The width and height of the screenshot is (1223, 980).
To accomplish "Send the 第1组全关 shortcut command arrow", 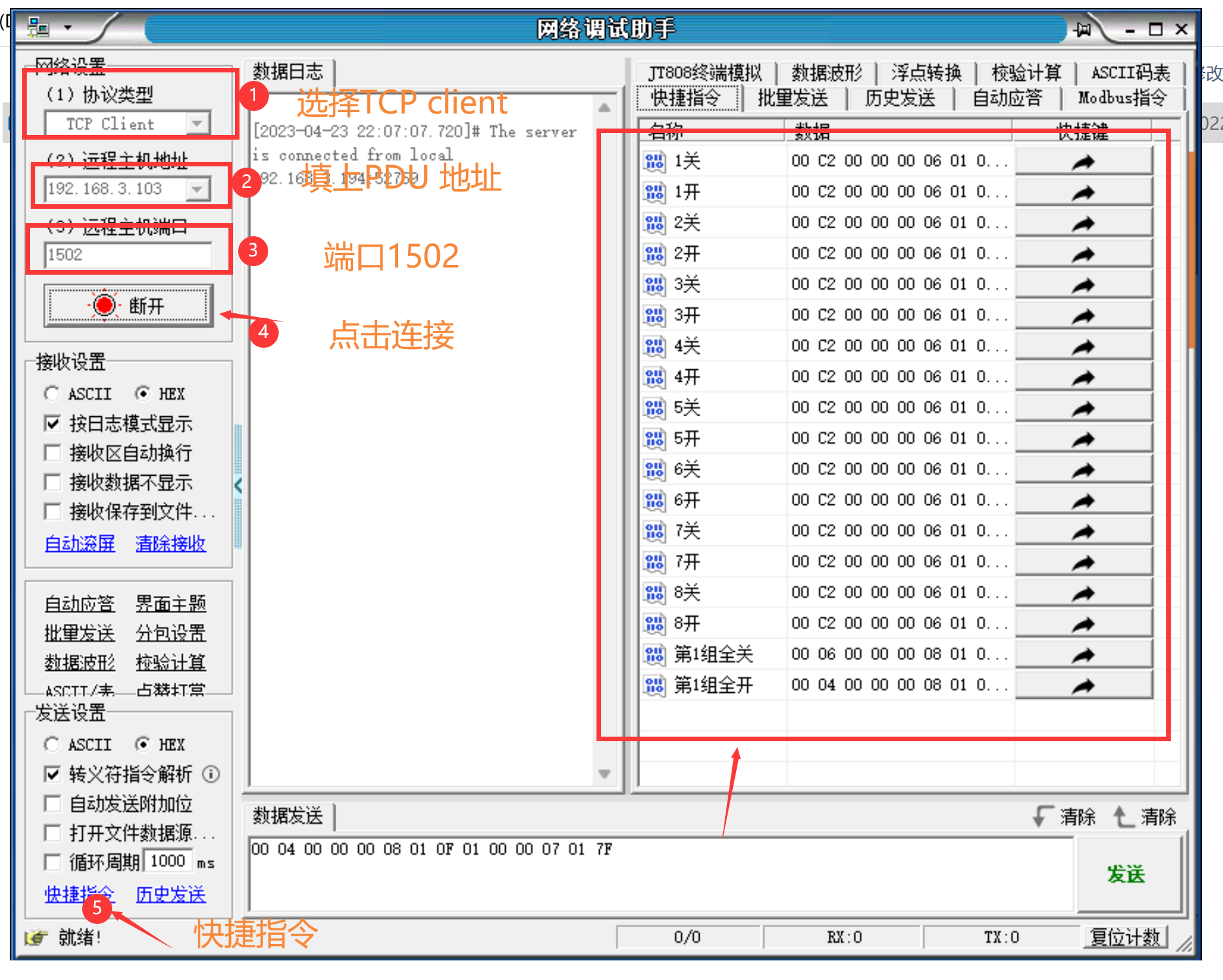I will (x=1083, y=655).
